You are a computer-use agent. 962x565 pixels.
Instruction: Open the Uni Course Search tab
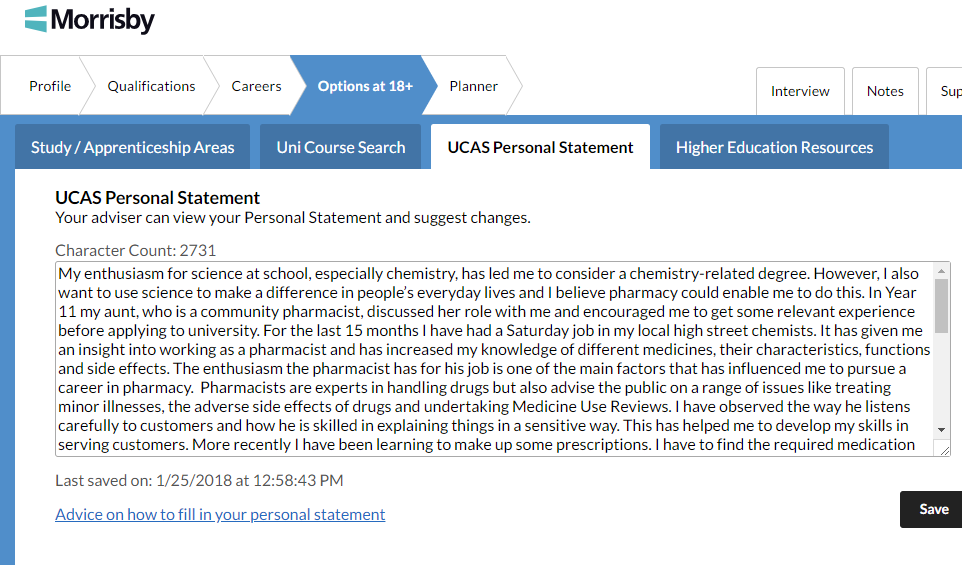(341, 147)
